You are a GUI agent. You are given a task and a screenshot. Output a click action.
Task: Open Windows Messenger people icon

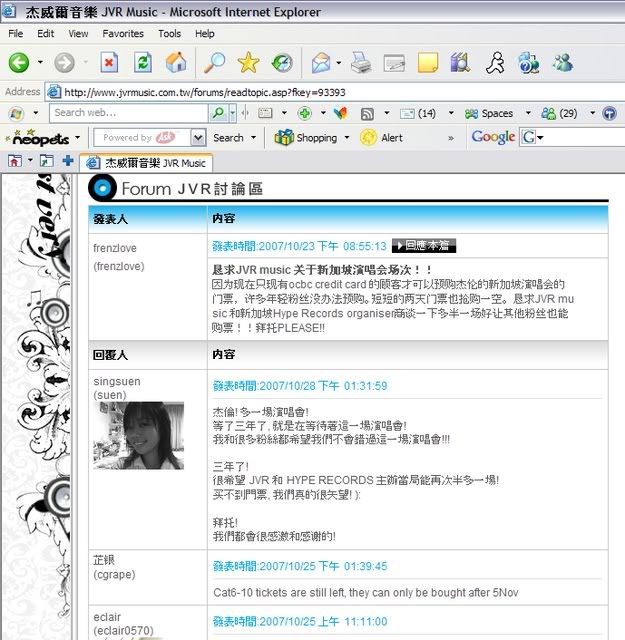[x=563, y=63]
